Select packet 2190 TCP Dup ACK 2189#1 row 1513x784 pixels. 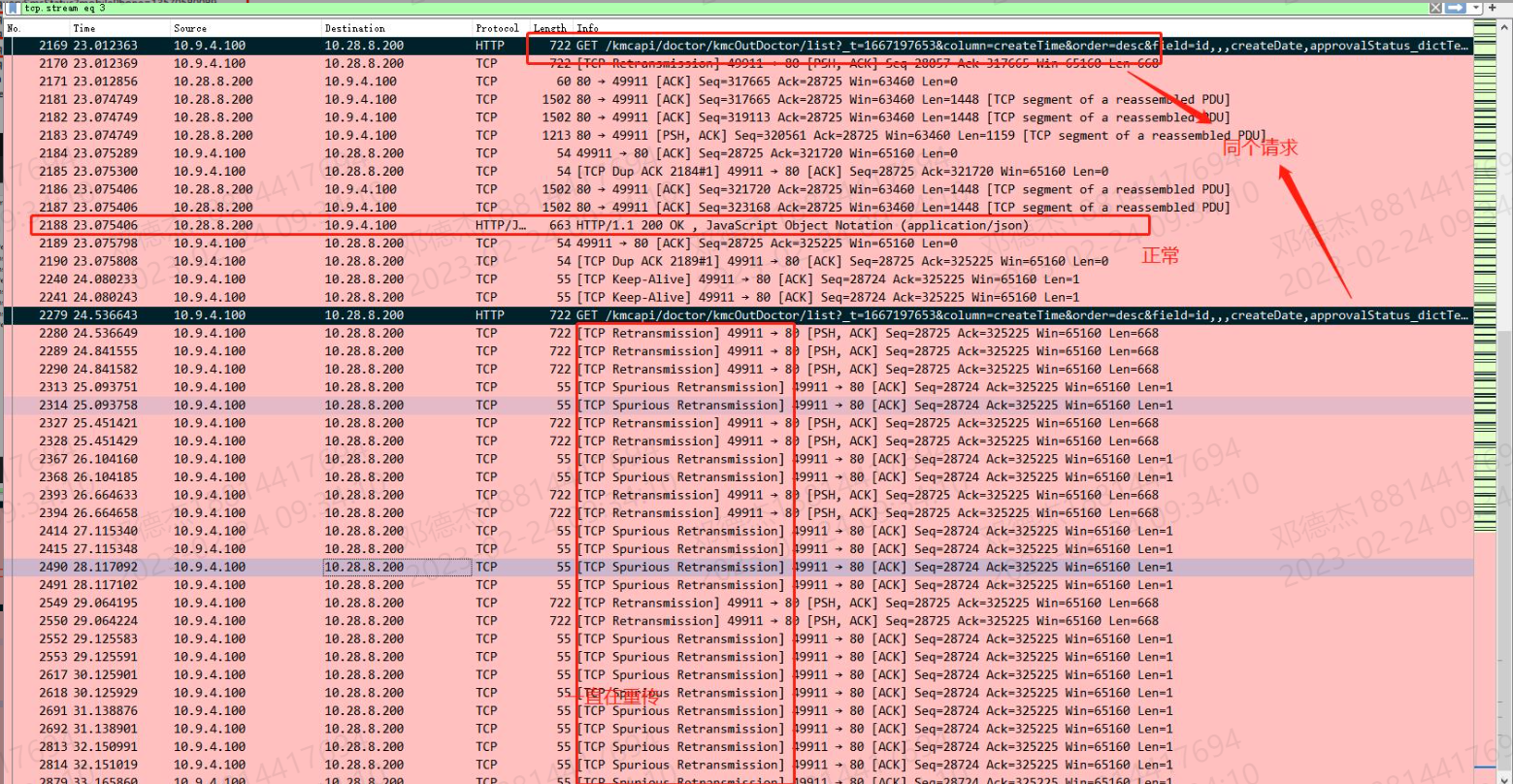(738, 261)
